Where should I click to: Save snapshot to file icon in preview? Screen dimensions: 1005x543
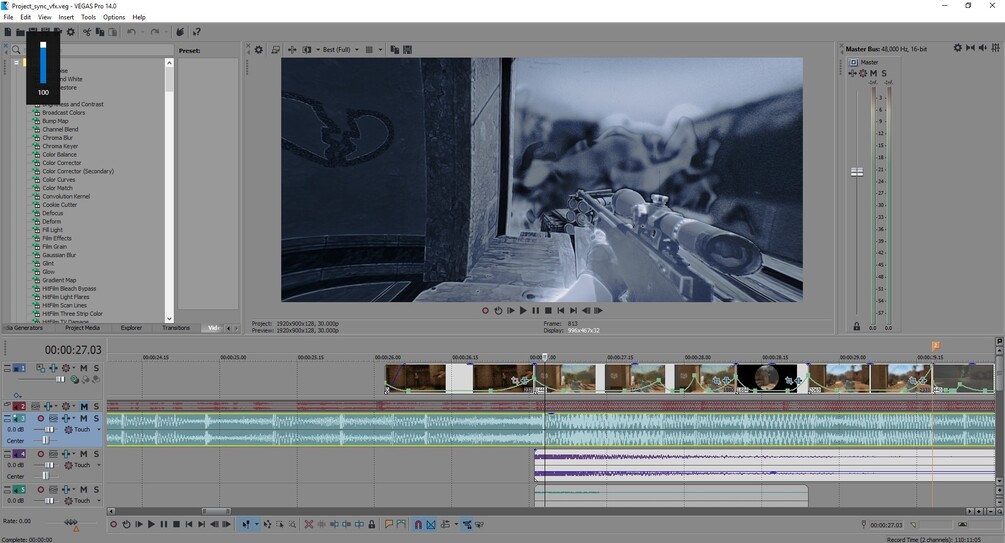pos(407,49)
